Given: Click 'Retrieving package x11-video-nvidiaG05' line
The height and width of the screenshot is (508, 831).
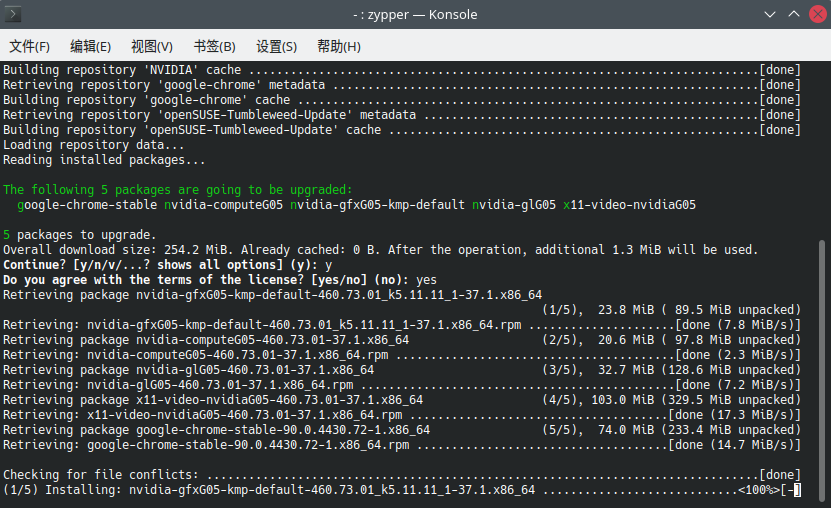Looking at the screenshot, I should (401, 400).
